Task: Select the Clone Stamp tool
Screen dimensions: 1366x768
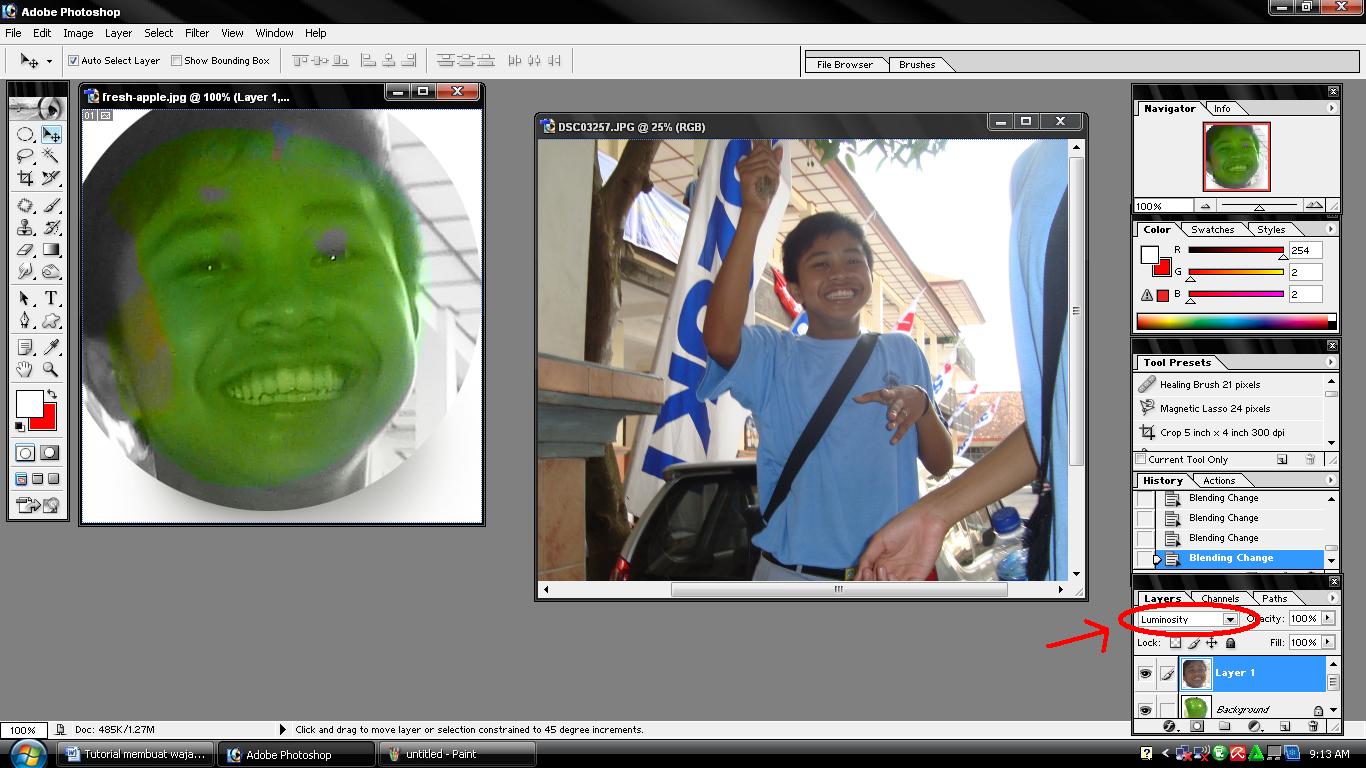Action: coord(25,227)
